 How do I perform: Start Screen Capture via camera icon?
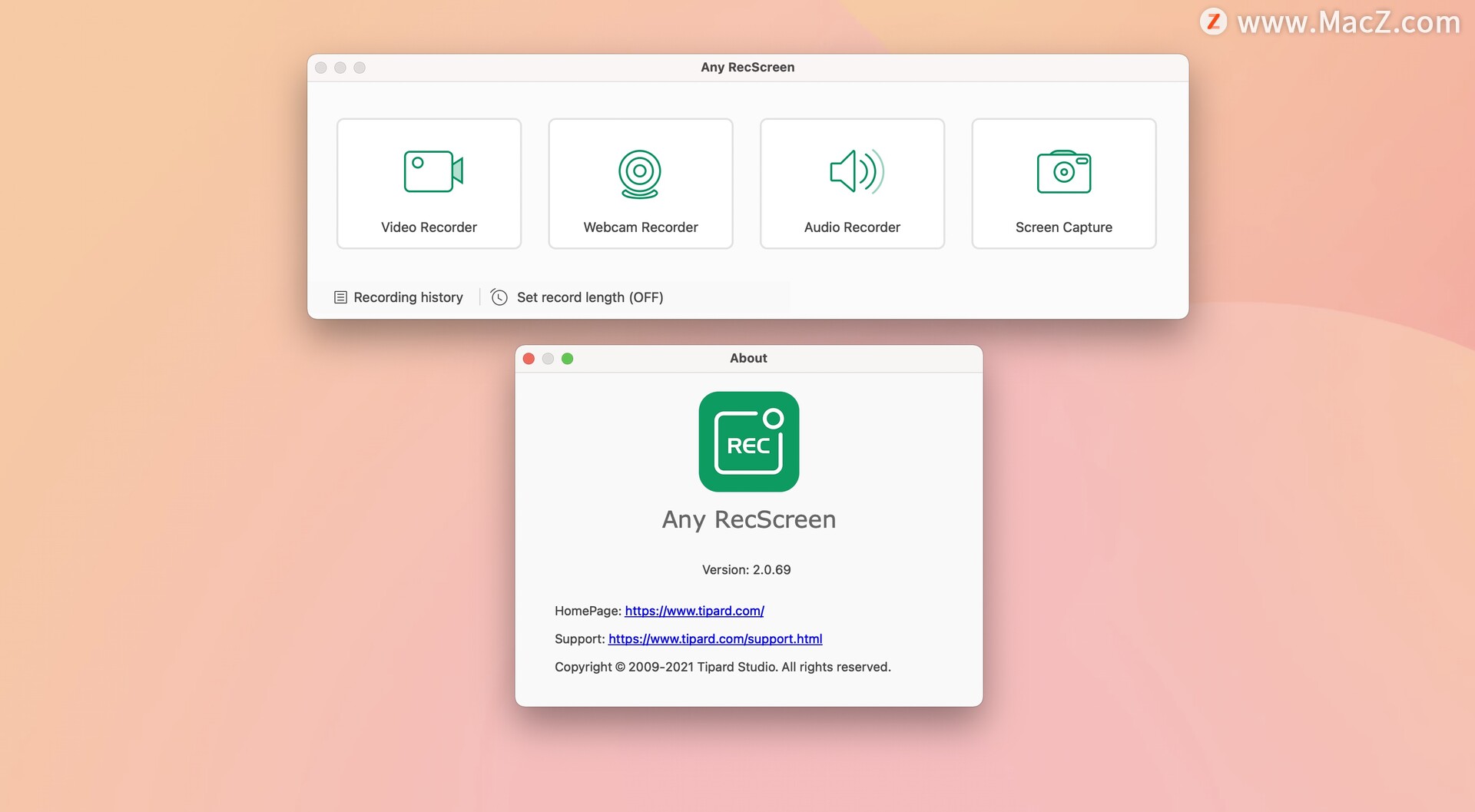(1064, 171)
